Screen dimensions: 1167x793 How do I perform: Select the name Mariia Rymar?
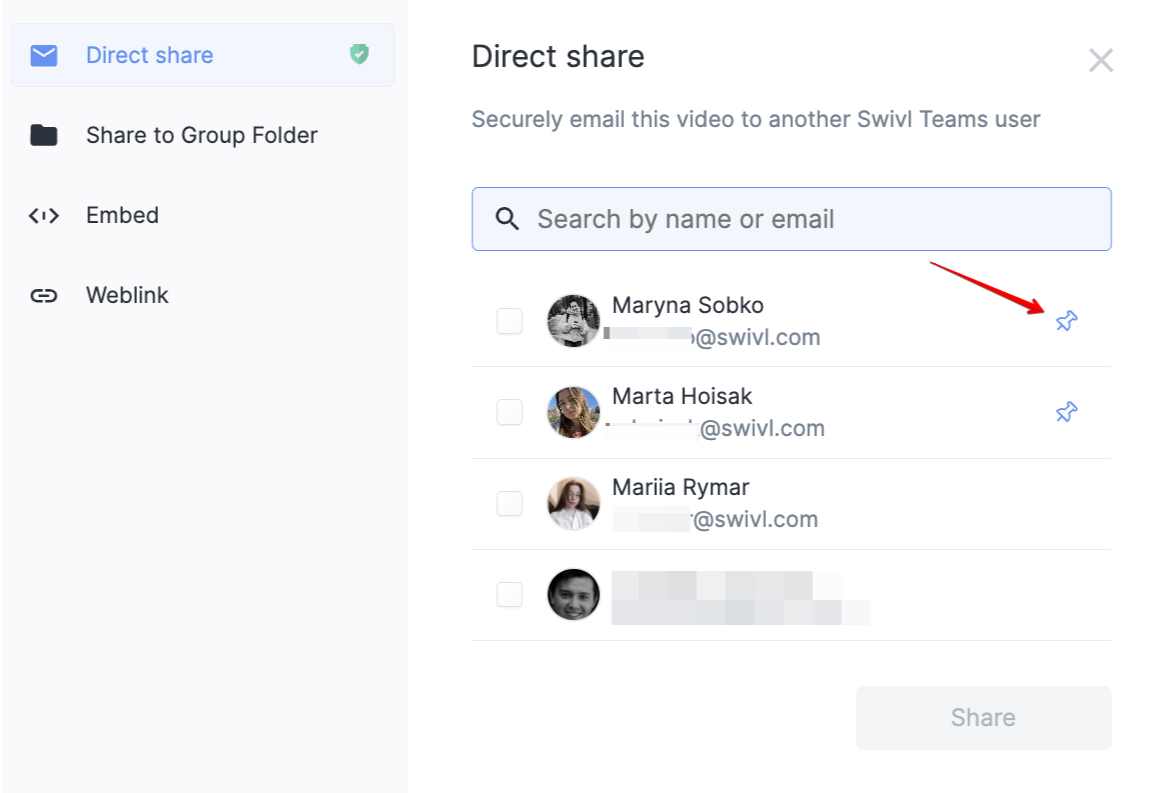(x=680, y=487)
